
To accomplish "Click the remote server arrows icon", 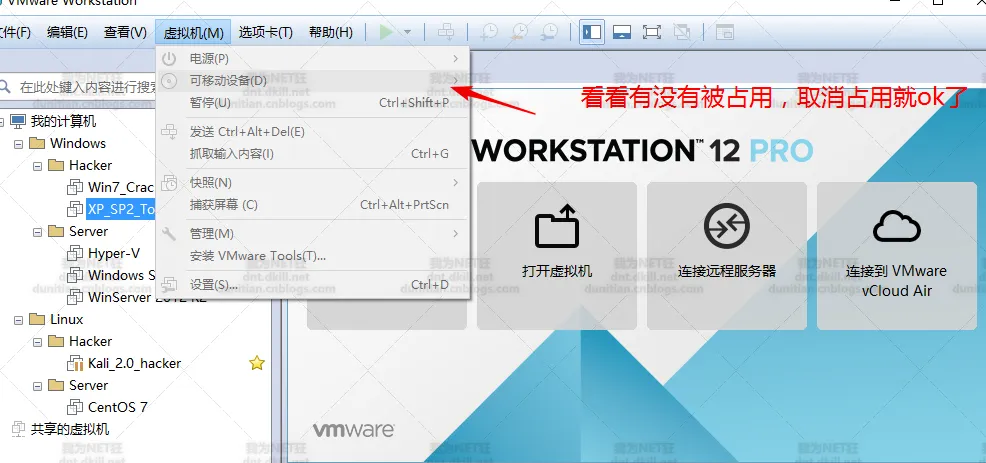I will [726, 226].
